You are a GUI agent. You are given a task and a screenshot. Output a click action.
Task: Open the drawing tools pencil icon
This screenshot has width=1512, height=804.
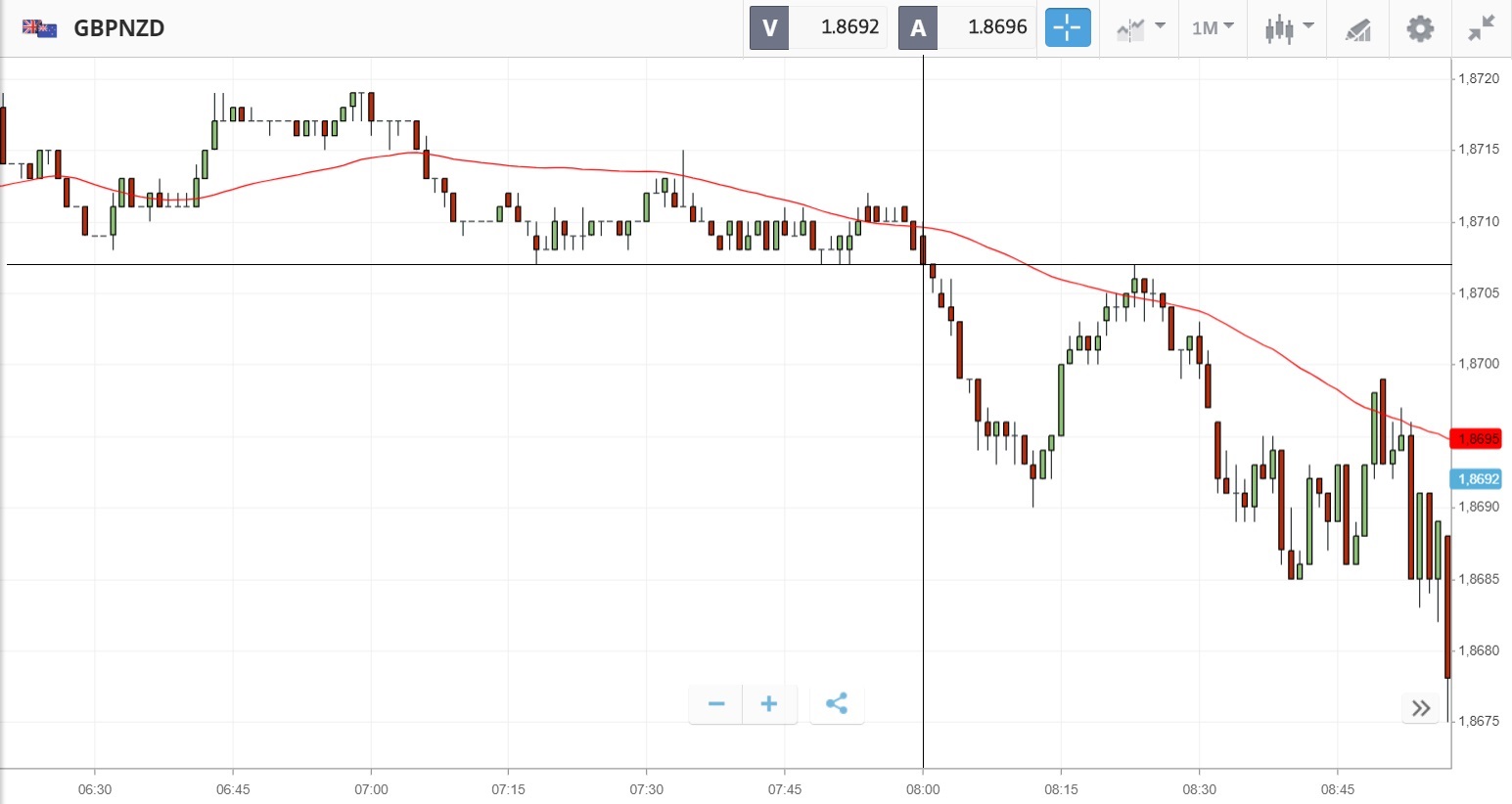pyautogui.click(x=1357, y=29)
